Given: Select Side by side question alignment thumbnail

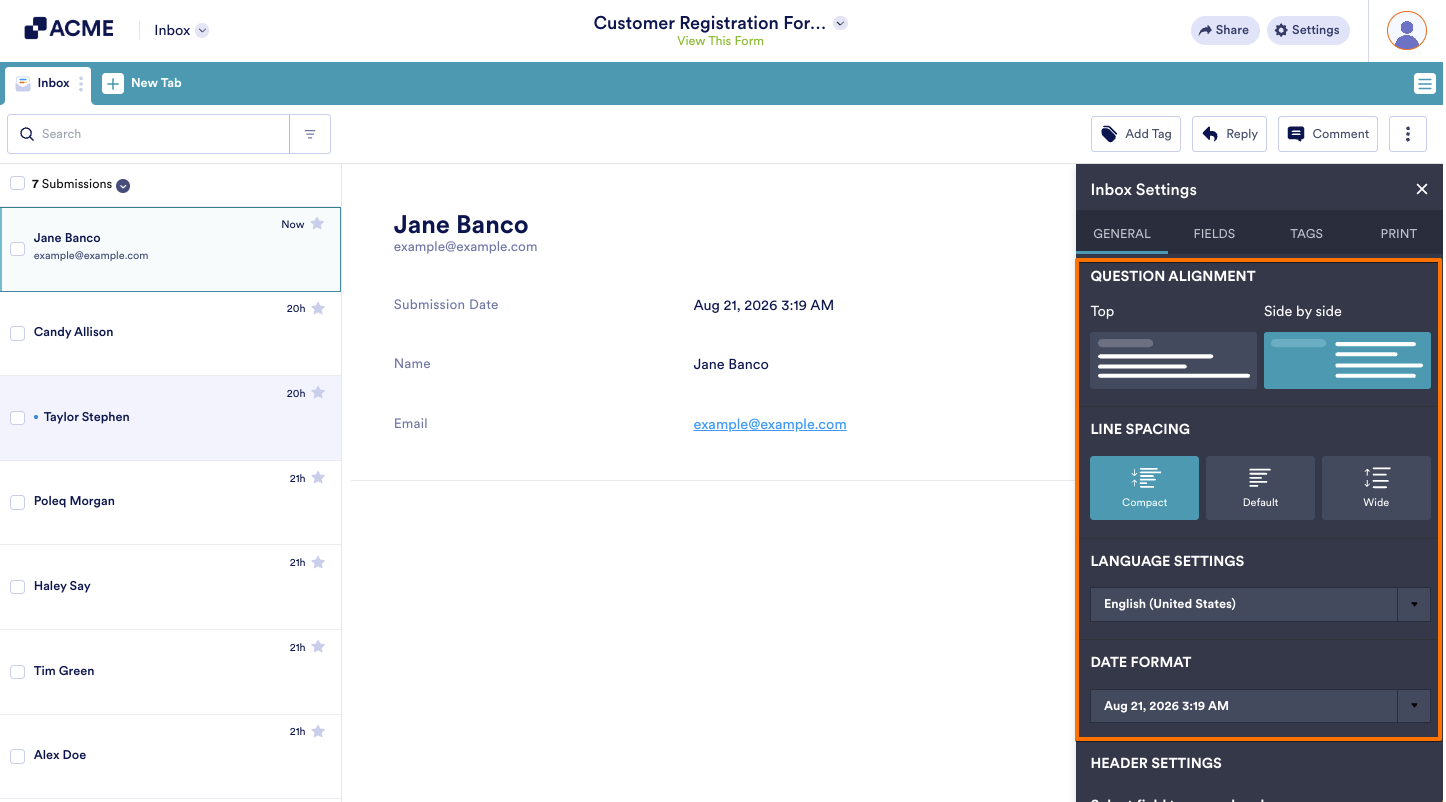Looking at the screenshot, I should pos(1347,360).
